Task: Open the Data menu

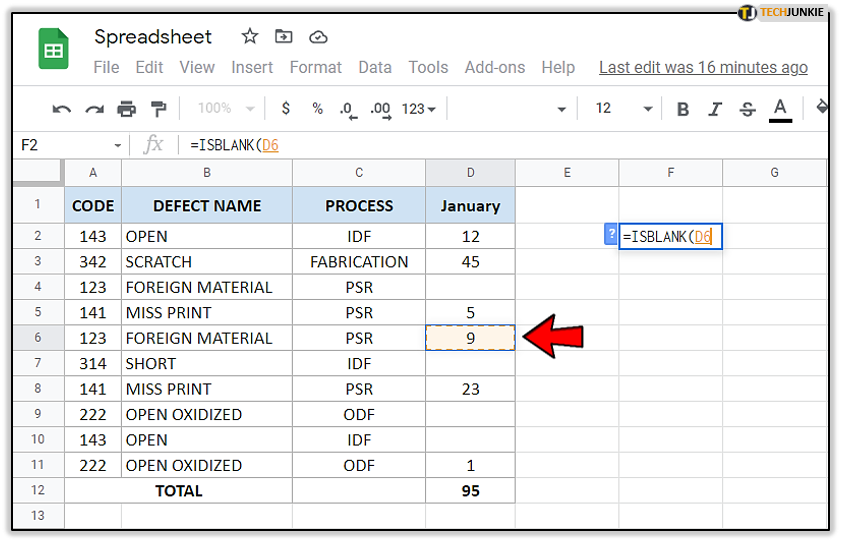Action: tap(375, 68)
